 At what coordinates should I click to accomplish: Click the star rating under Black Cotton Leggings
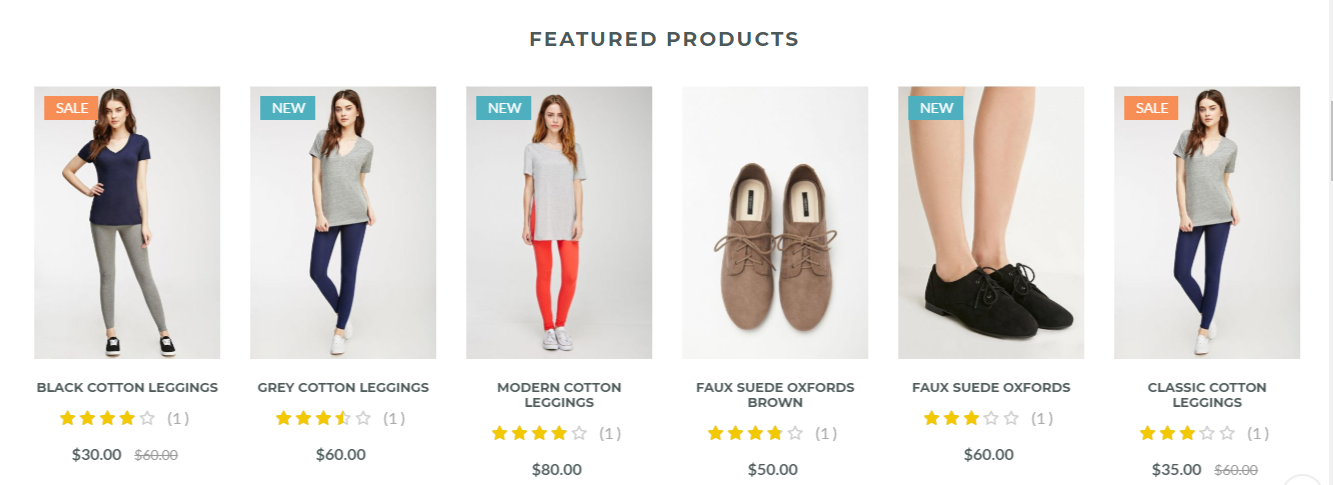click(107, 419)
